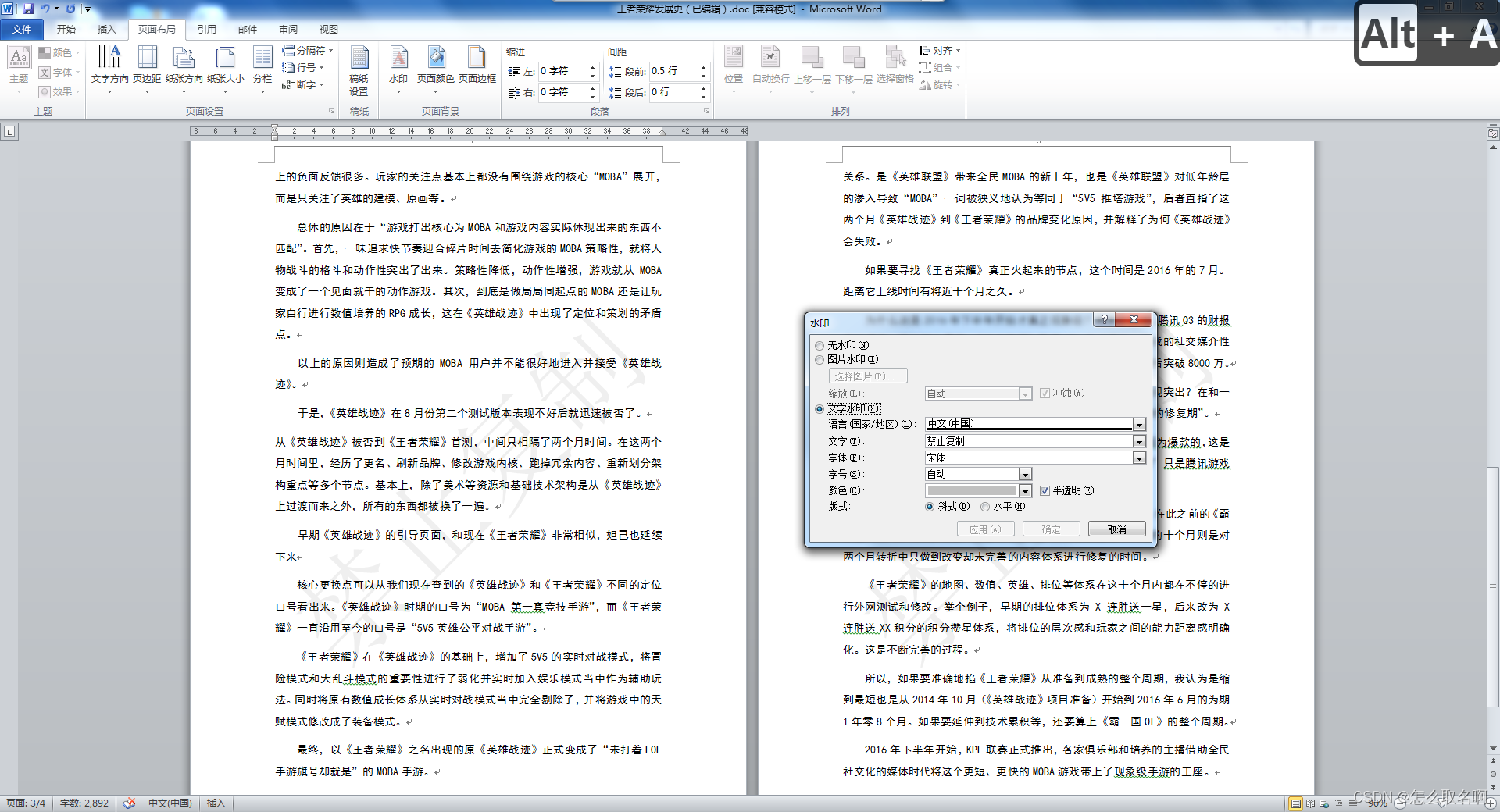Image resolution: width=1500 pixels, height=812 pixels.
Task: Click the 应用 apply button
Action: click(x=985, y=529)
